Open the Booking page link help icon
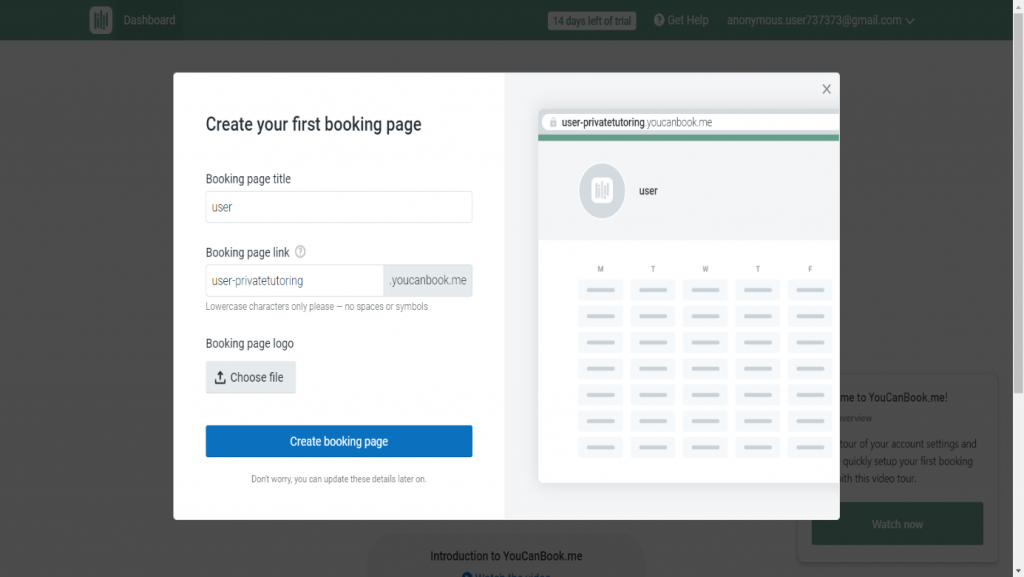 coord(300,252)
